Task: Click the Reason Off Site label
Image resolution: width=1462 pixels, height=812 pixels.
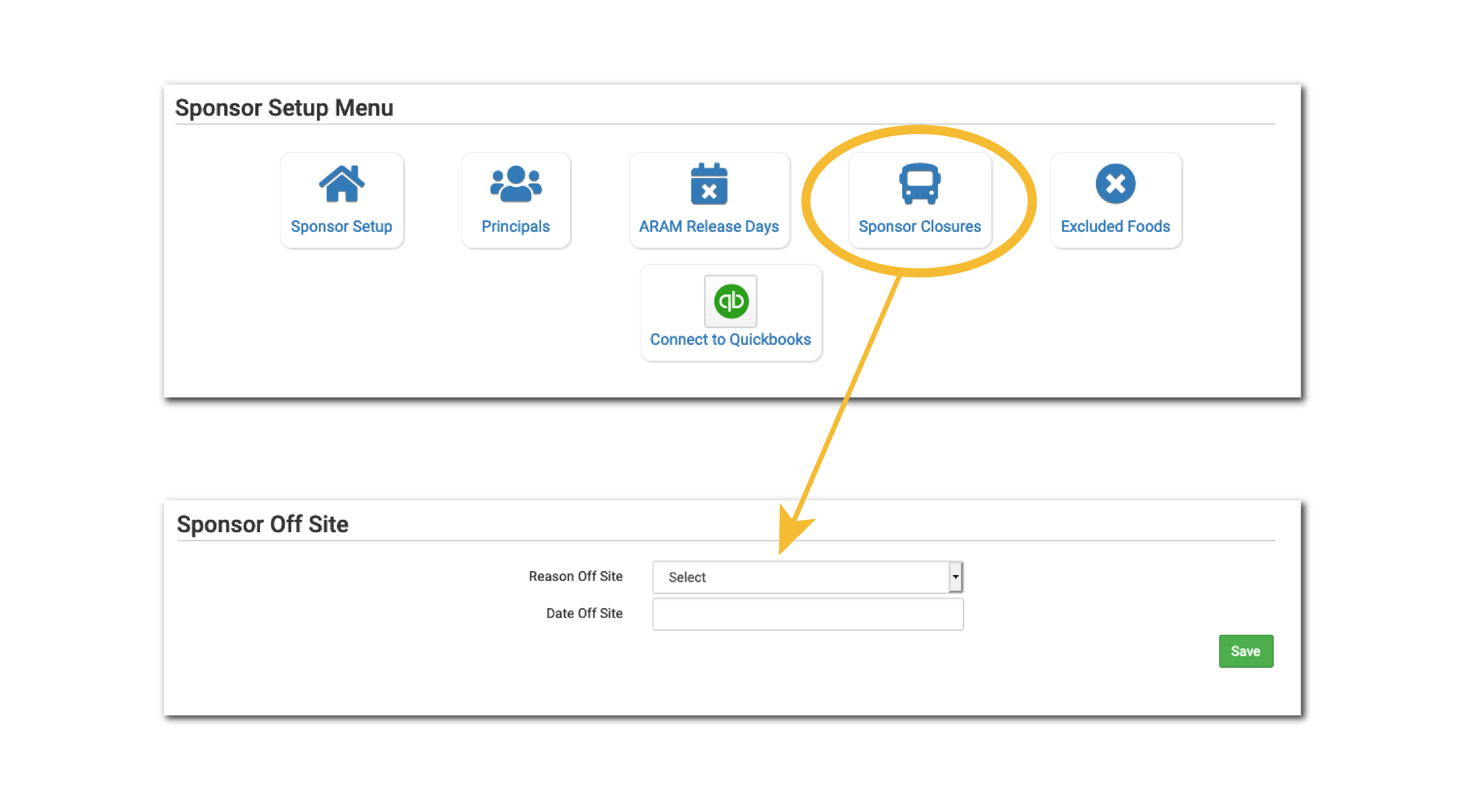Action: click(x=575, y=576)
